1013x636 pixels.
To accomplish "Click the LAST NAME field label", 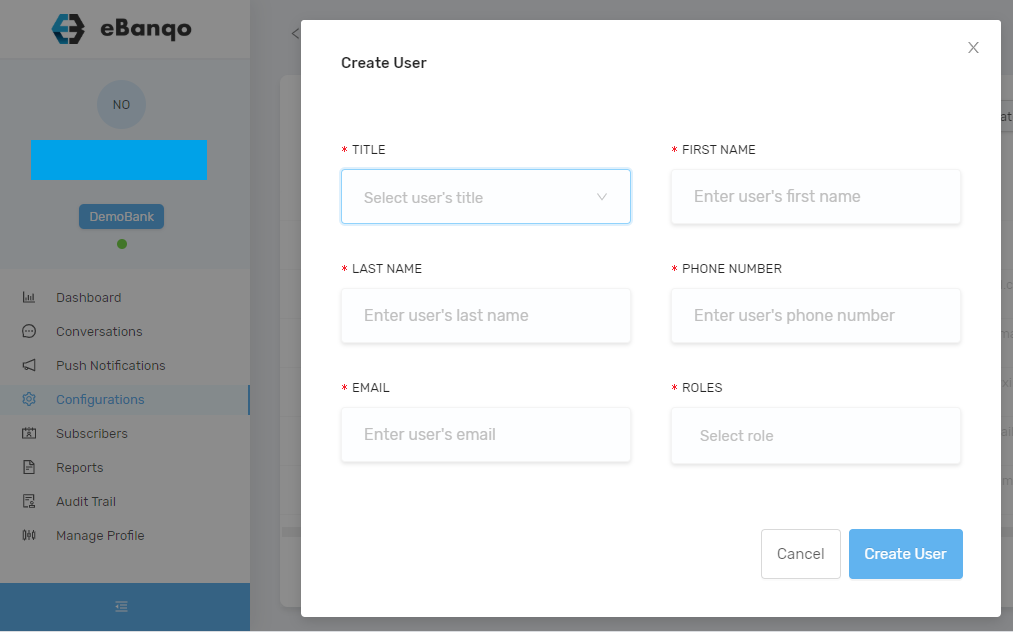I will pyautogui.click(x=386, y=269).
